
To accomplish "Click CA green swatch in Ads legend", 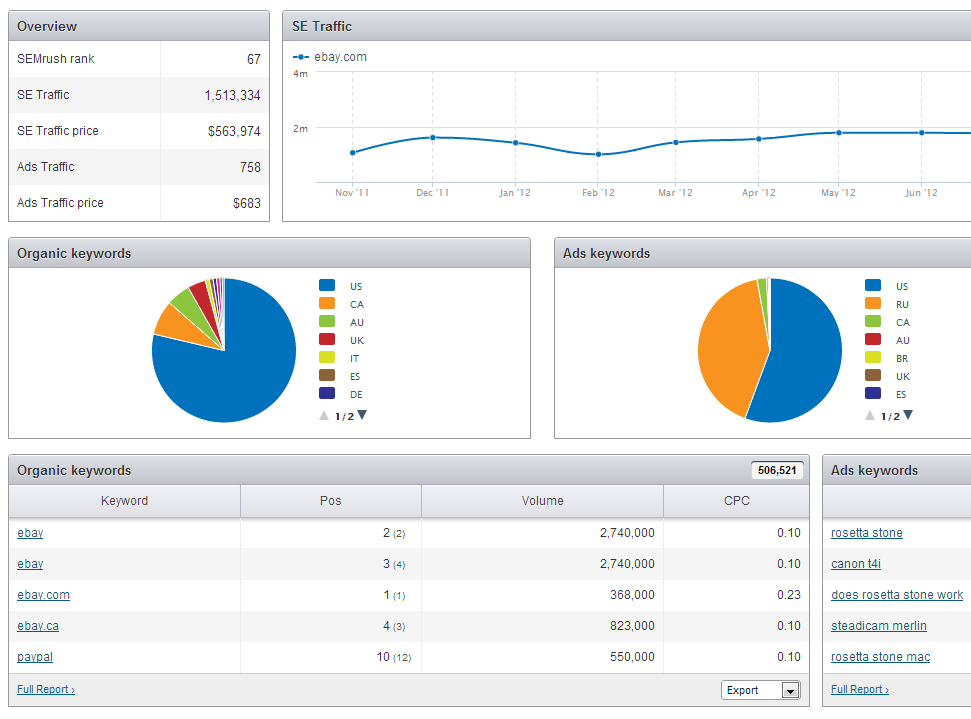I will (x=873, y=321).
